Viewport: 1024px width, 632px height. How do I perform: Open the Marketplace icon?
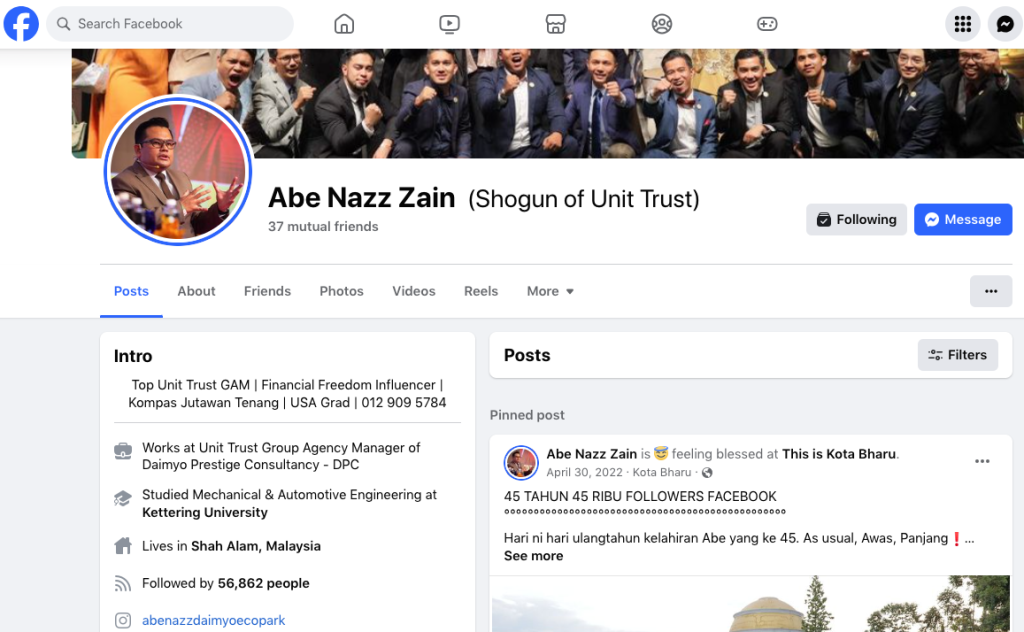555,24
